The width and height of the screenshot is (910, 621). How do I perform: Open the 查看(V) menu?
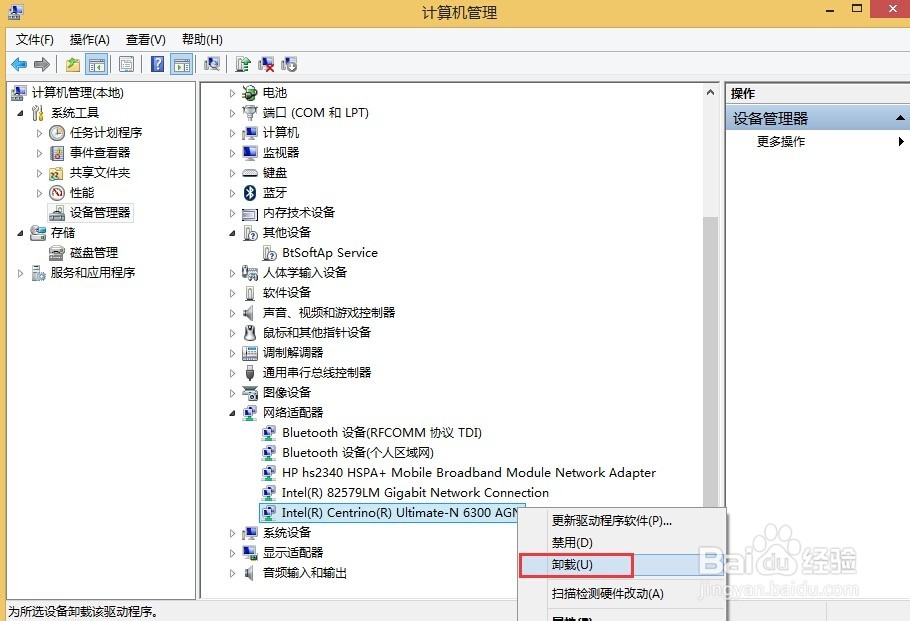coord(146,39)
